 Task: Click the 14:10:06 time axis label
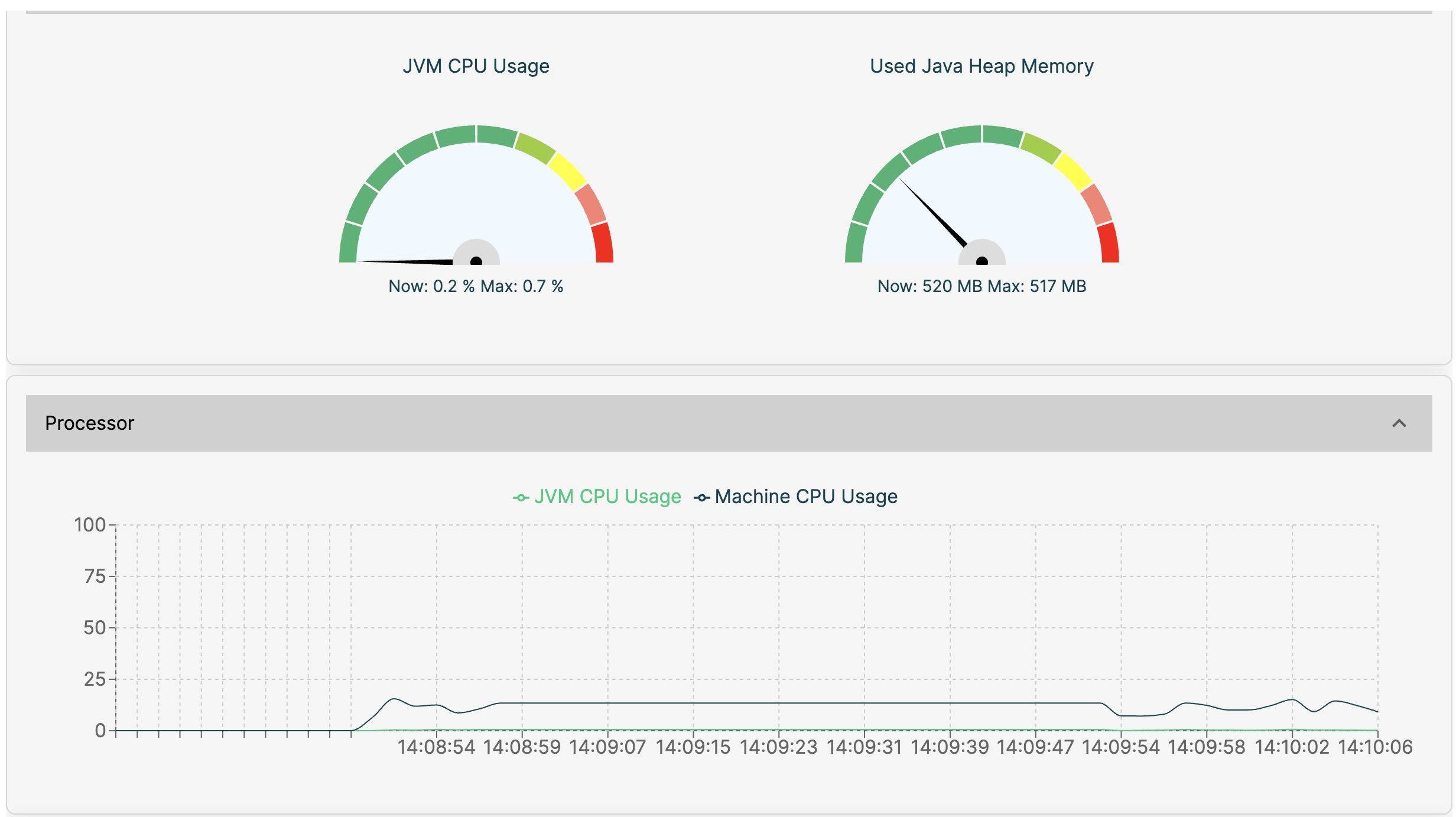pyautogui.click(x=1374, y=747)
